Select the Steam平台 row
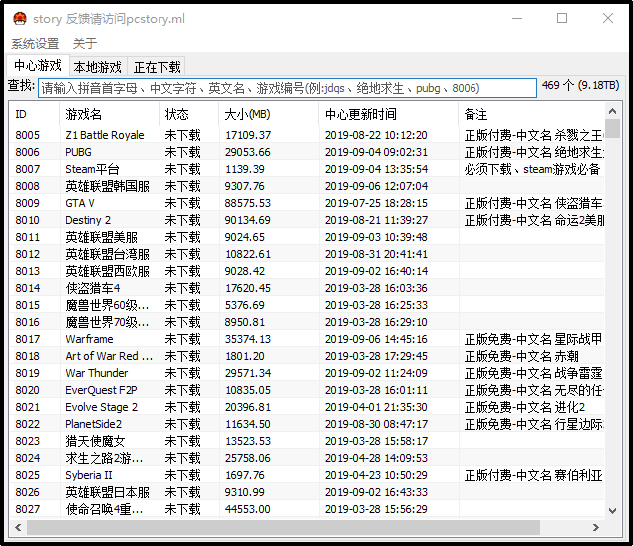Image resolution: width=633 pixels, height=546 pixels. coord(307,169)
